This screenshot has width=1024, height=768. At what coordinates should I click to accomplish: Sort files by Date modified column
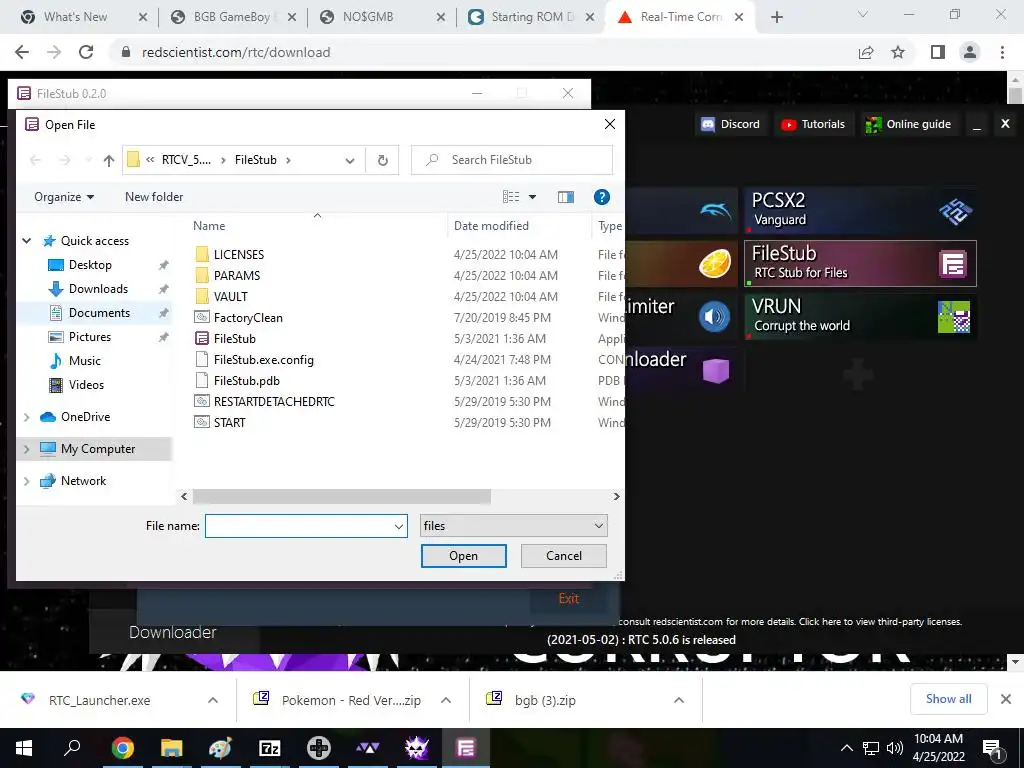(491, 226)
